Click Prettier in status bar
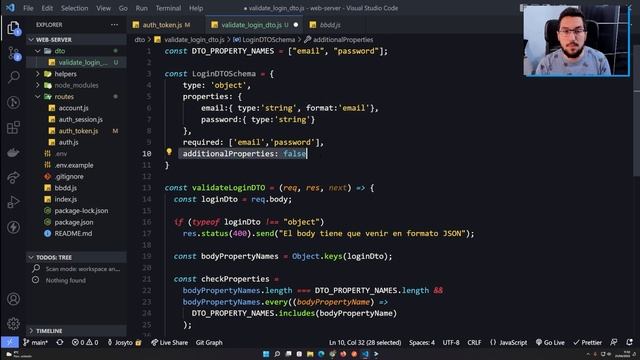 click(x=587, y=342)
